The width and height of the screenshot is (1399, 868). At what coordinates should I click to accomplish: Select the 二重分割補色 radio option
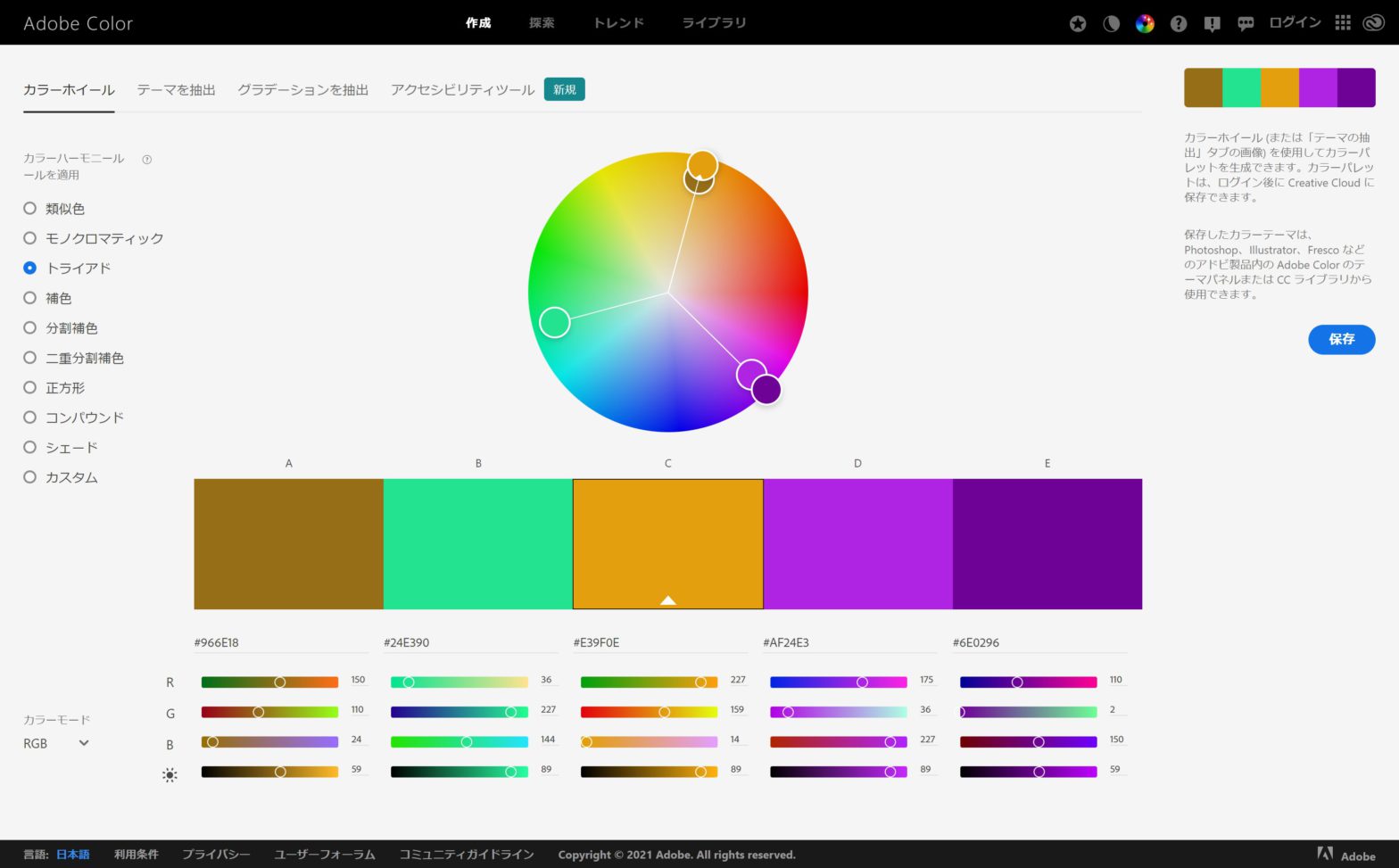coord(29,358)
